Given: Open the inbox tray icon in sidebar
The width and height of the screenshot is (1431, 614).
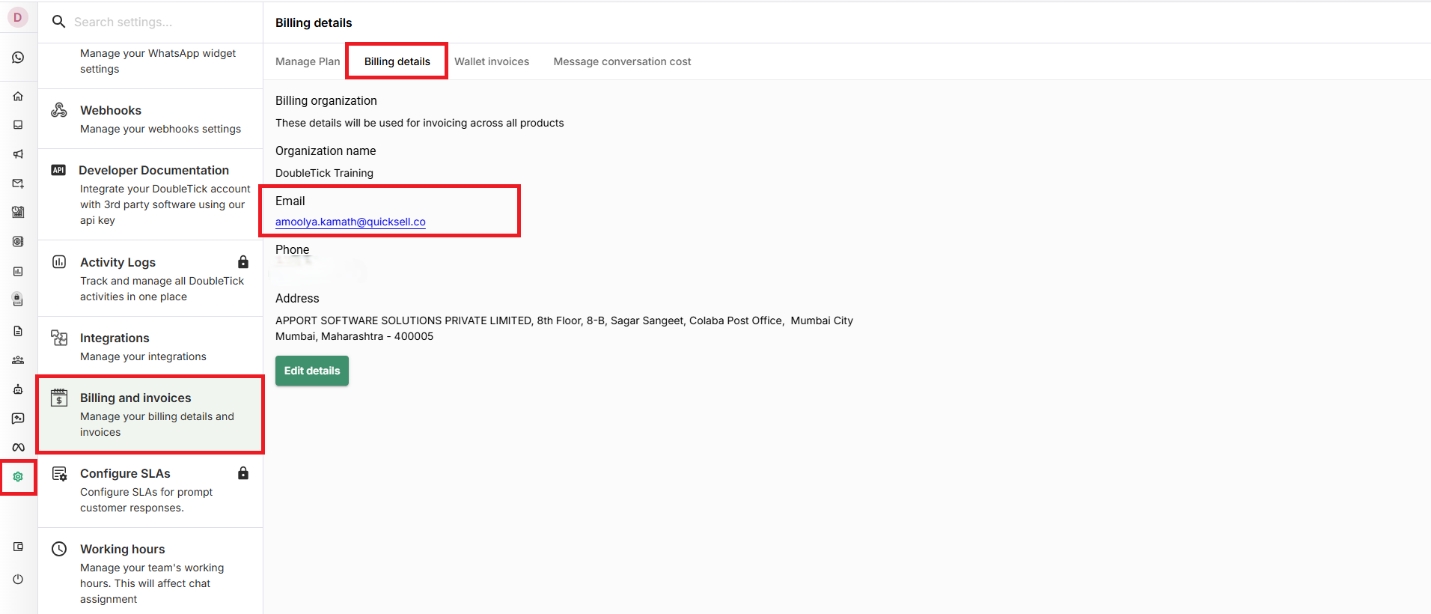Looking at the screenshot, I should [x=18, y=125].
